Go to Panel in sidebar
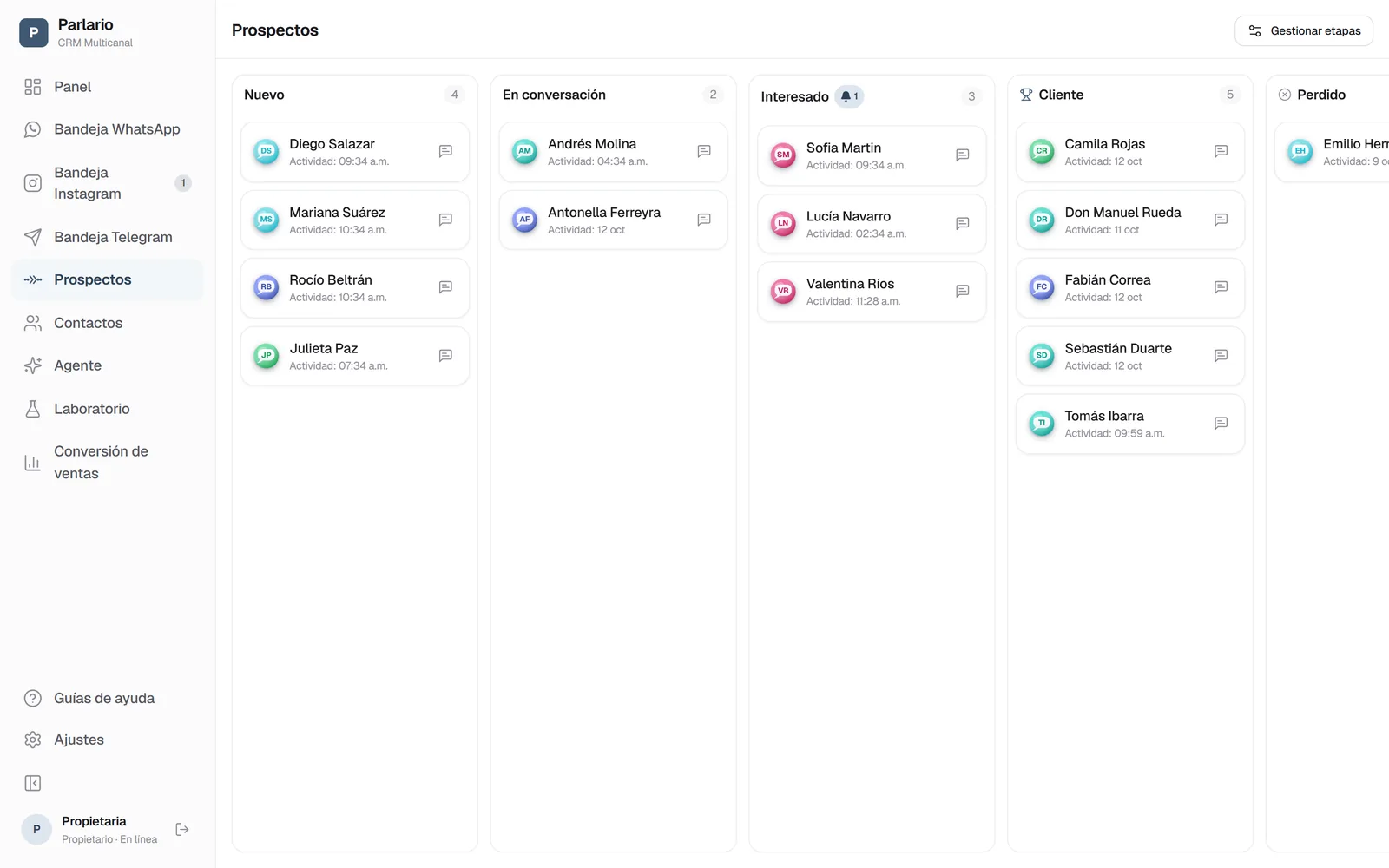This screenshot has width=1389, height=868. [x=108, y=87]
